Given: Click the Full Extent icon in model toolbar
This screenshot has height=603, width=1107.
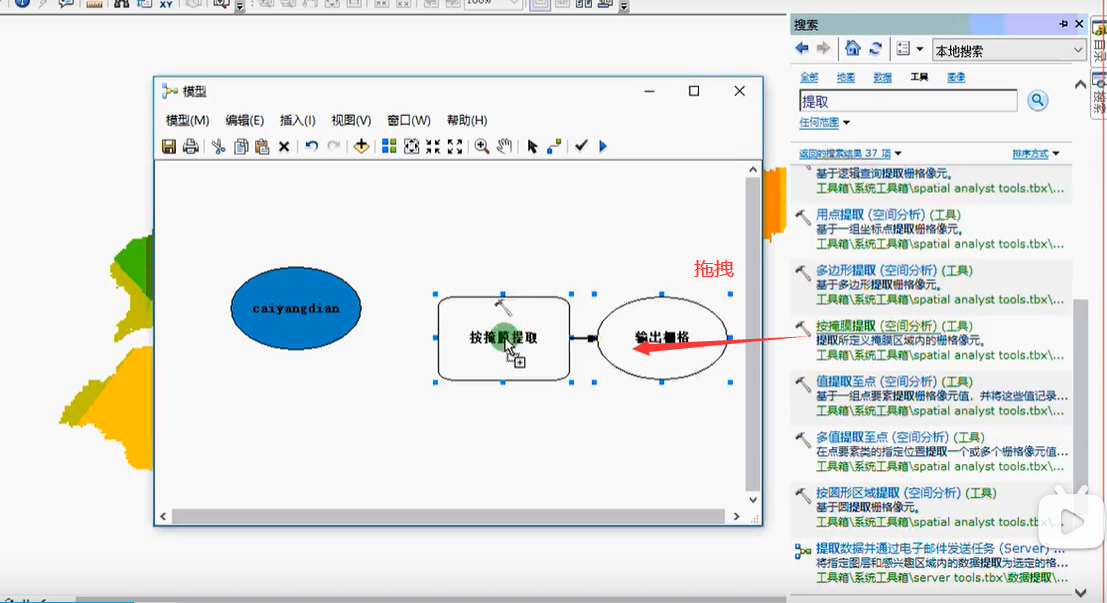Looking at the screenshot, I should [x=411, y=146].
